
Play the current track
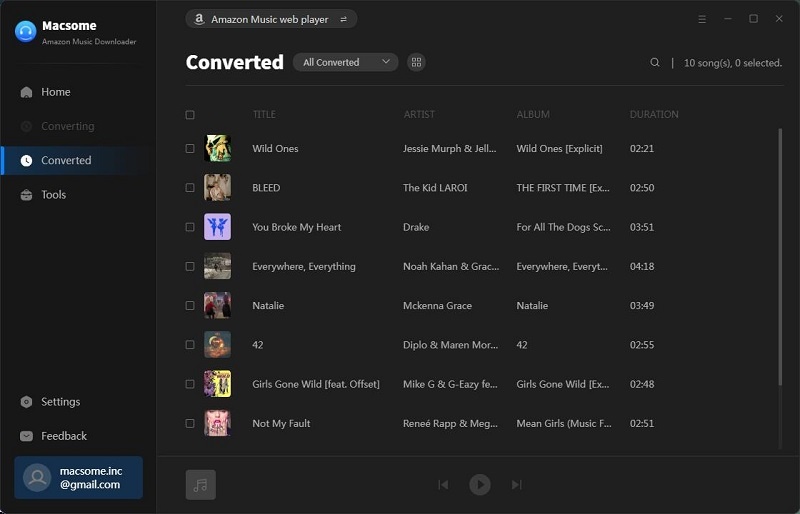click(x=480, y=484)
